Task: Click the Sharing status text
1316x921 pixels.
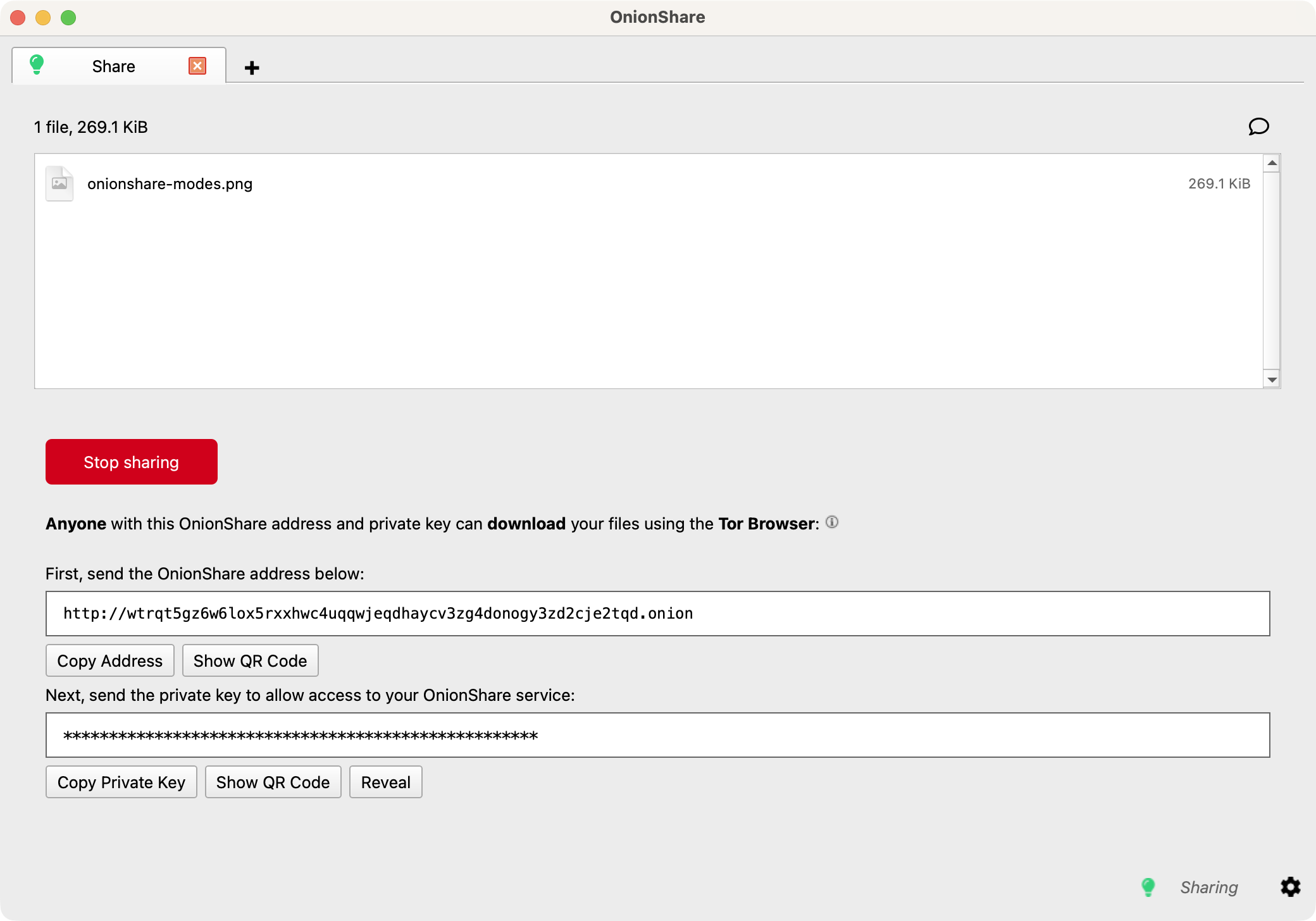Action: pos(1209,887)
